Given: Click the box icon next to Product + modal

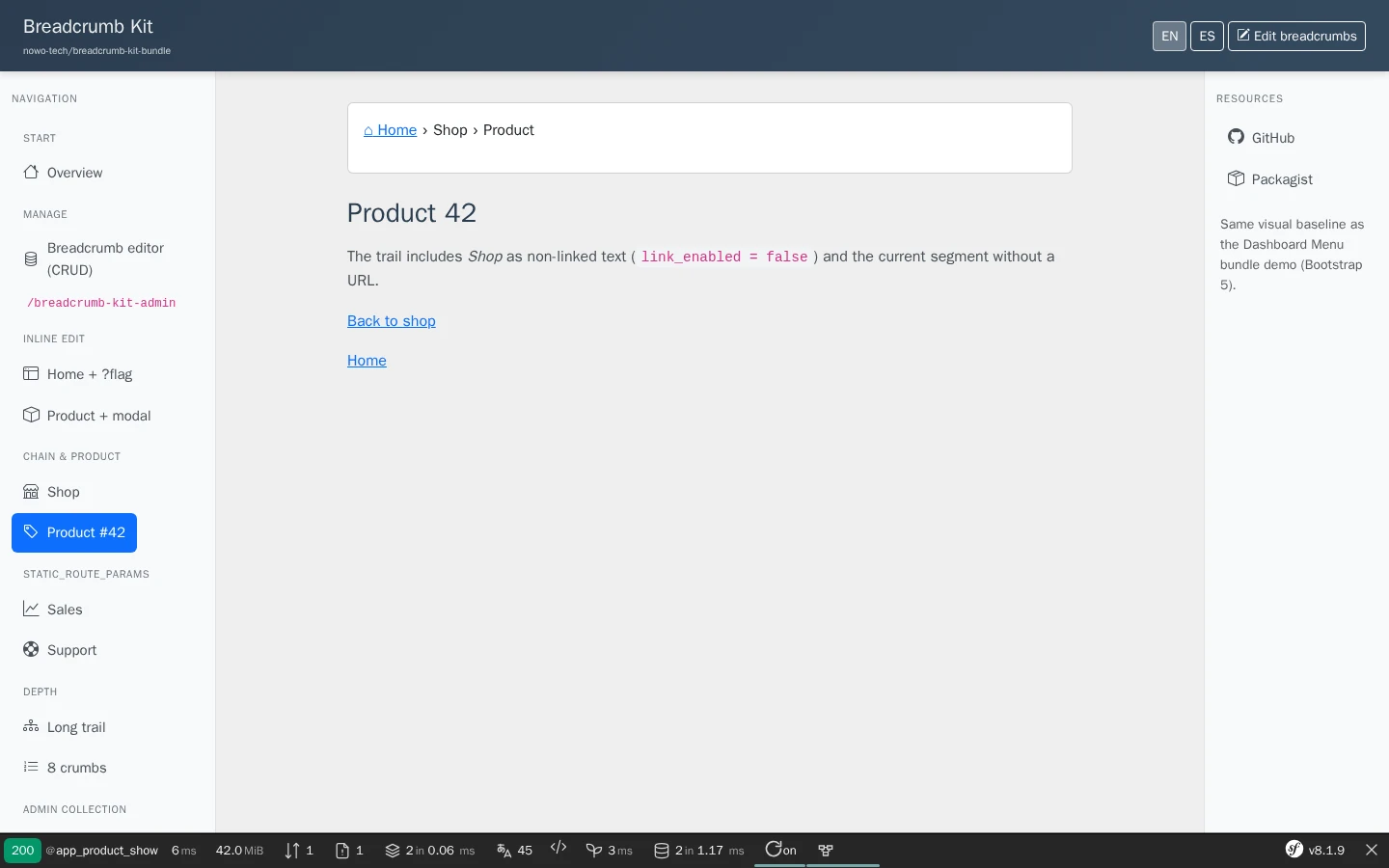Looking at the screenshot, I should coord(31,415).
